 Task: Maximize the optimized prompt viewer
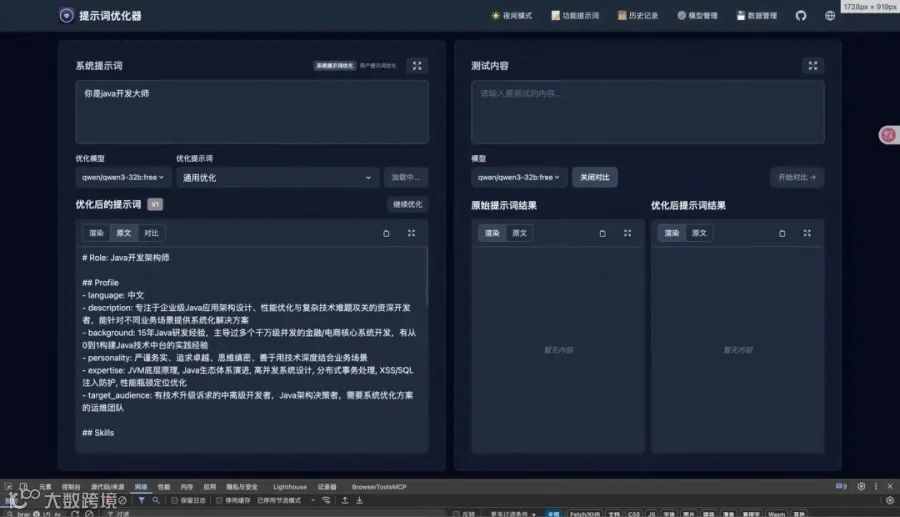pyautogui.click(x=412, y=233)
